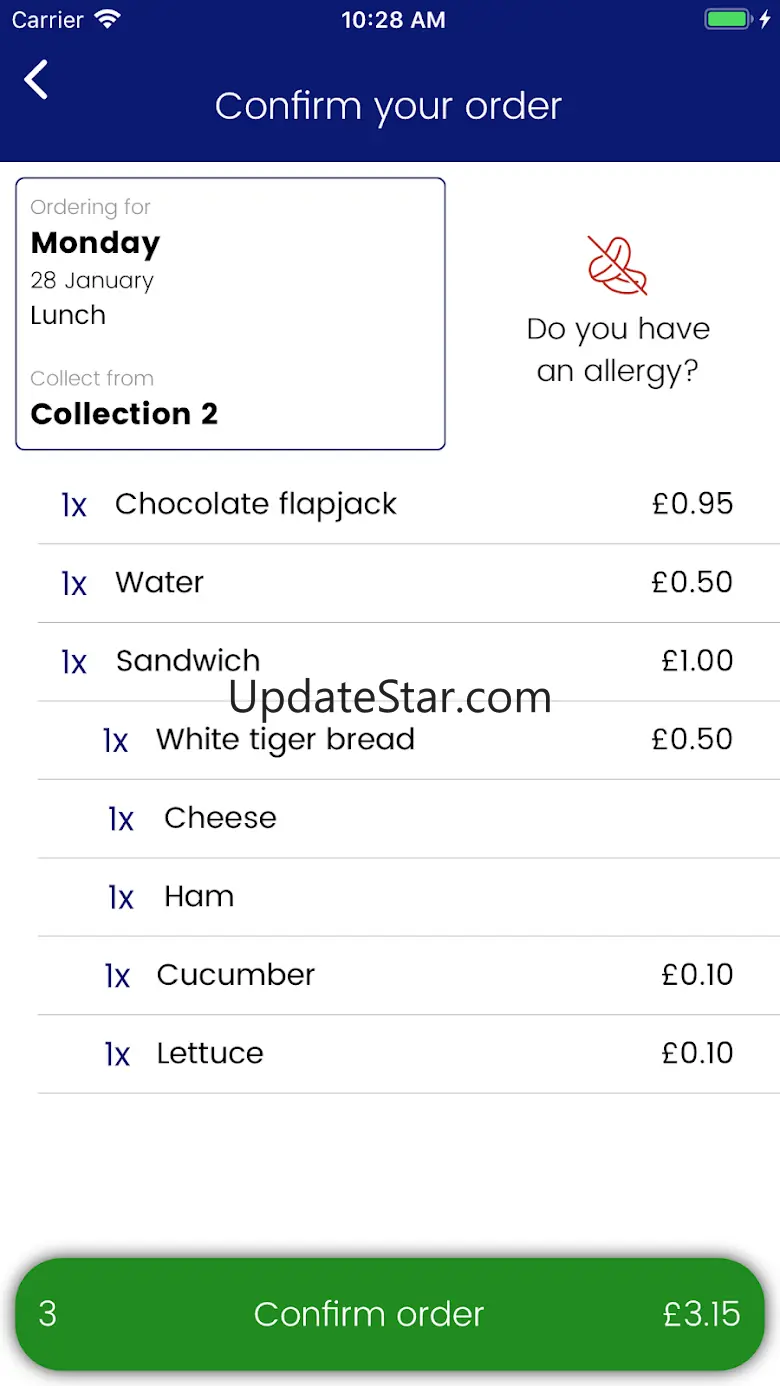Tap the back arrow icon
Image resolution: width=780 pixels, height=1386 pixels.
37,80
